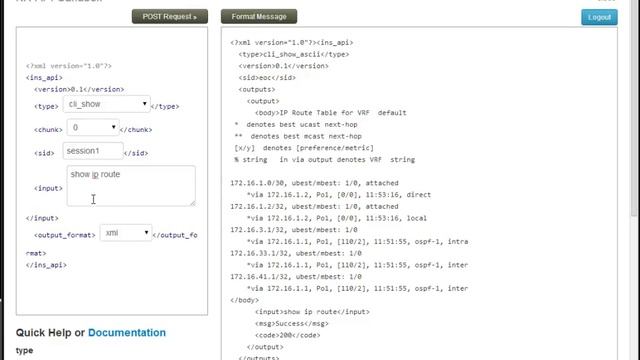Screen dimensions: 640x360
Task: Click the input textarea containing show ip route
Action: 131,186
